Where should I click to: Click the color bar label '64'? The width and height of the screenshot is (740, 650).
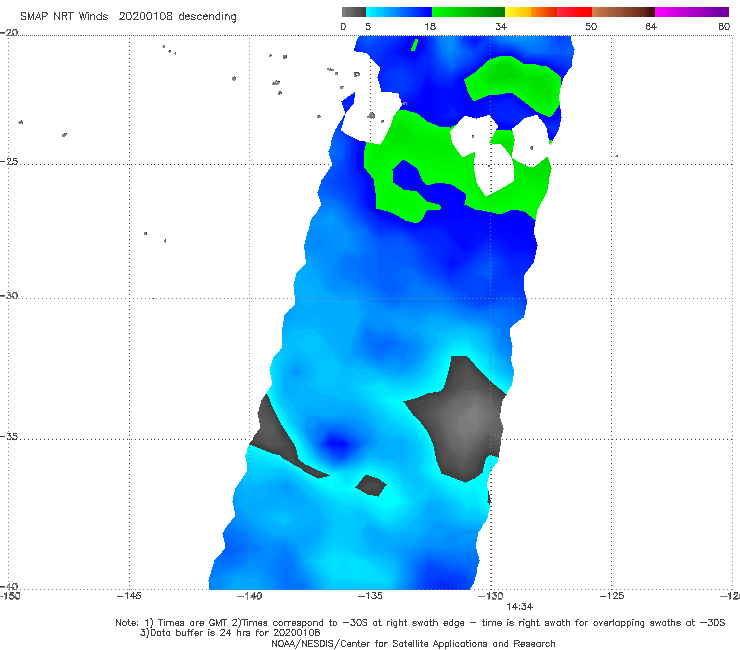pyautogui.click(x=651, y=27)
